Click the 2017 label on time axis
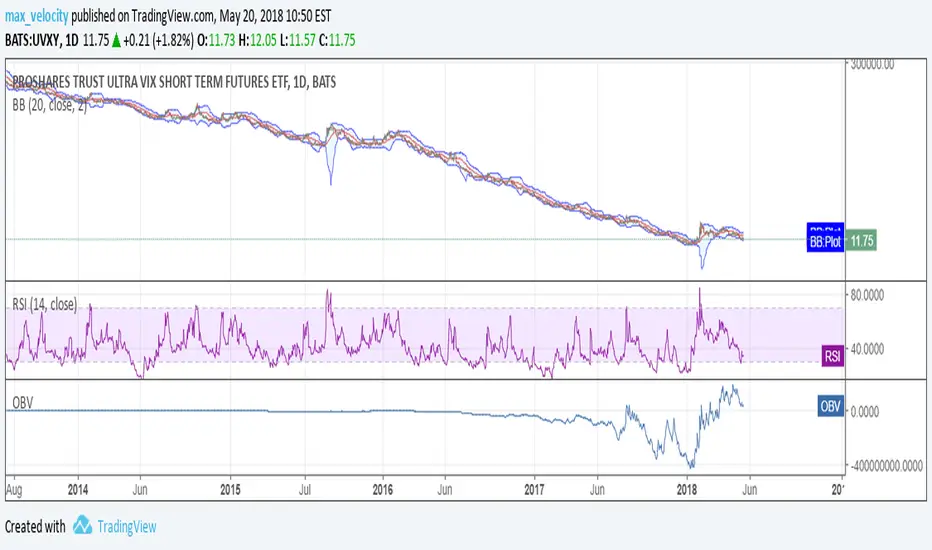 point(534,489)
